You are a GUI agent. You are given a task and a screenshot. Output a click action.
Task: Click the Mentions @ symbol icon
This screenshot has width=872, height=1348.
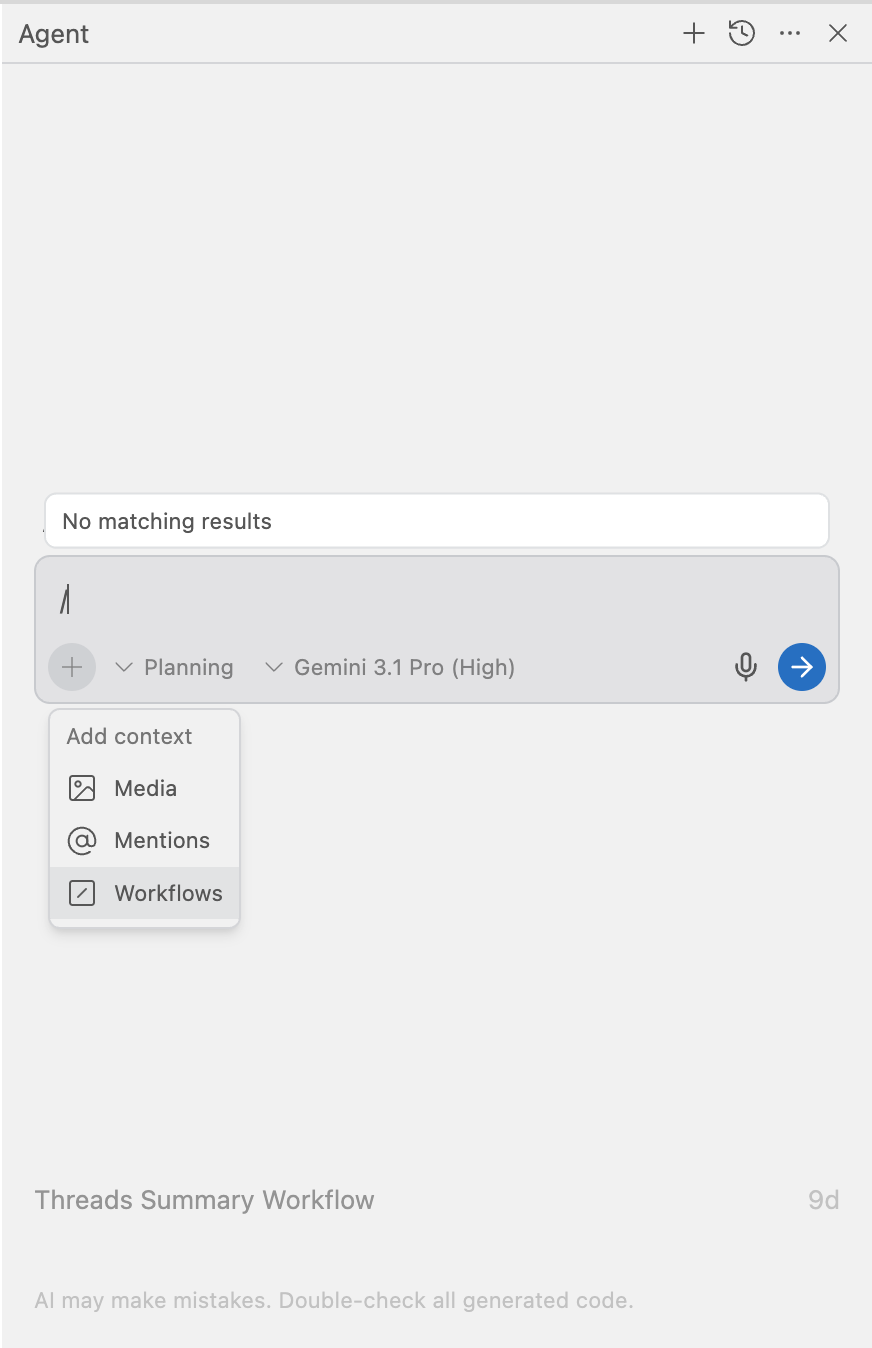(82, 841)
